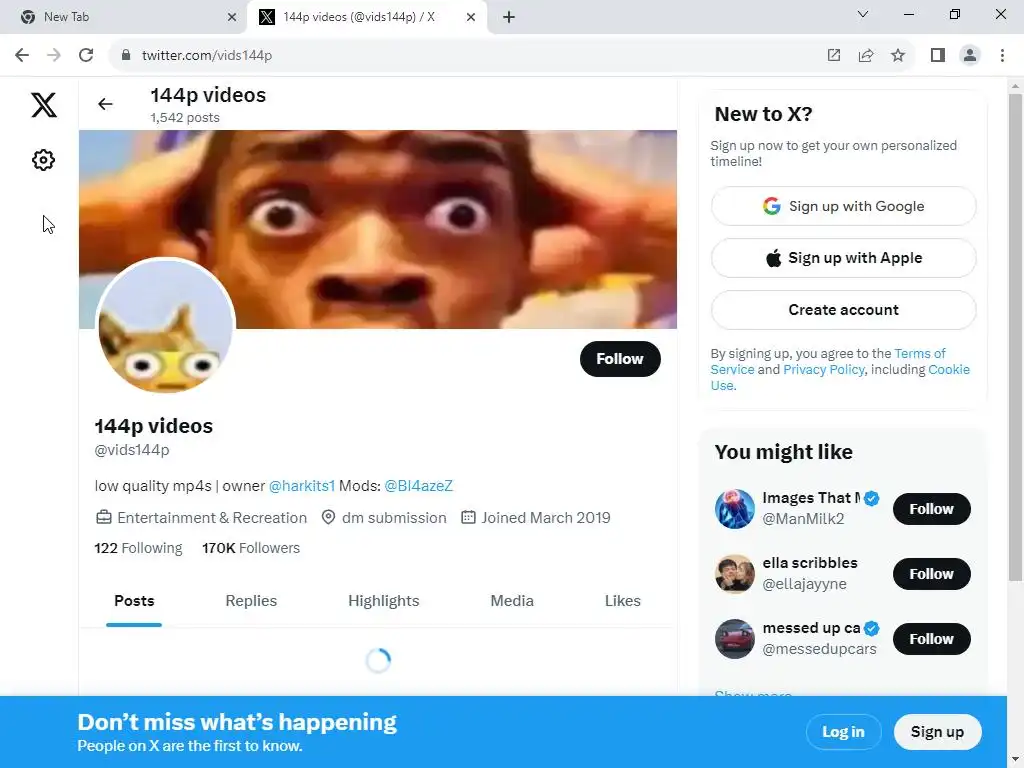
Task: Open the 144p videos profile picture
Action: click(x=165, y=326)
